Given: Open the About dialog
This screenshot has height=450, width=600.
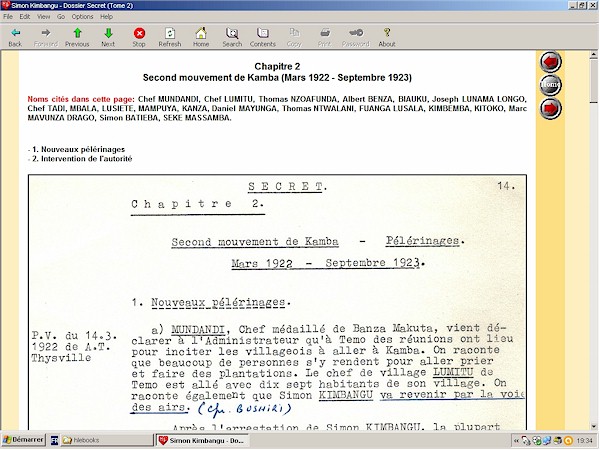Looking at the screenshot, I should (x=387, y=37).
